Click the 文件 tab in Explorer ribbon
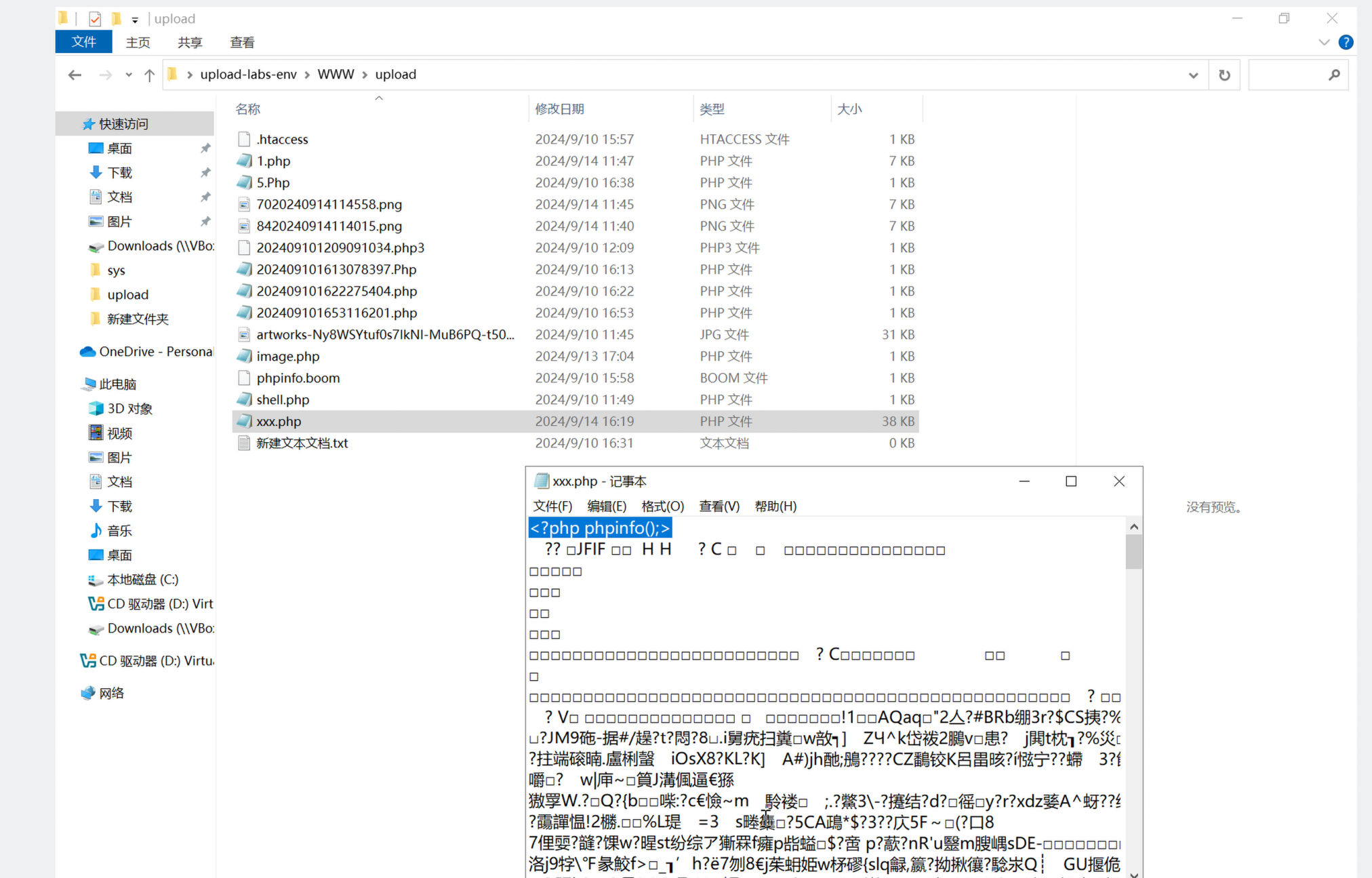1372x878 pixels. (83, 42)
